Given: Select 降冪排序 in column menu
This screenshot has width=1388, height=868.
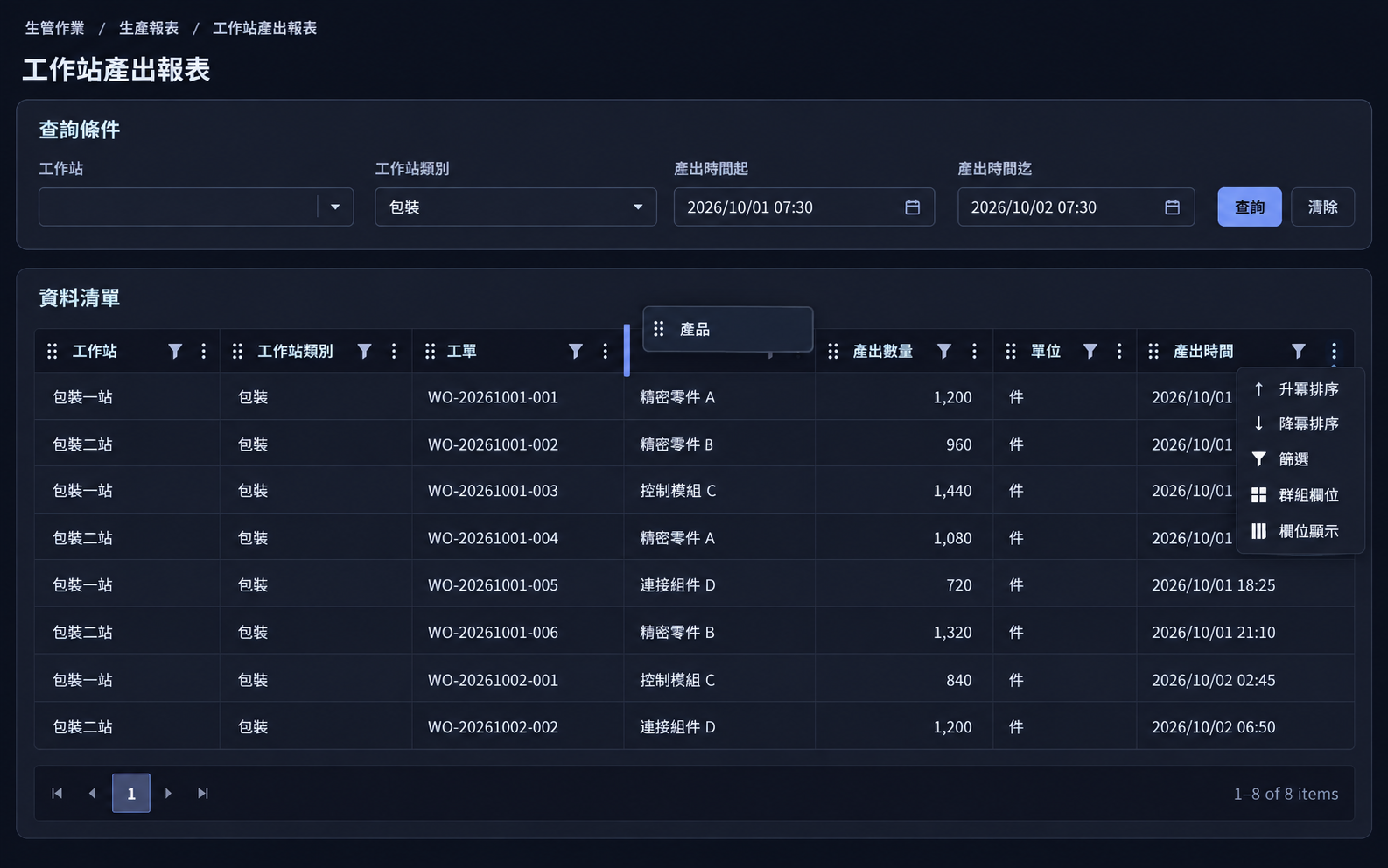Looking at the screenshot, I should tap(1300, 424).
